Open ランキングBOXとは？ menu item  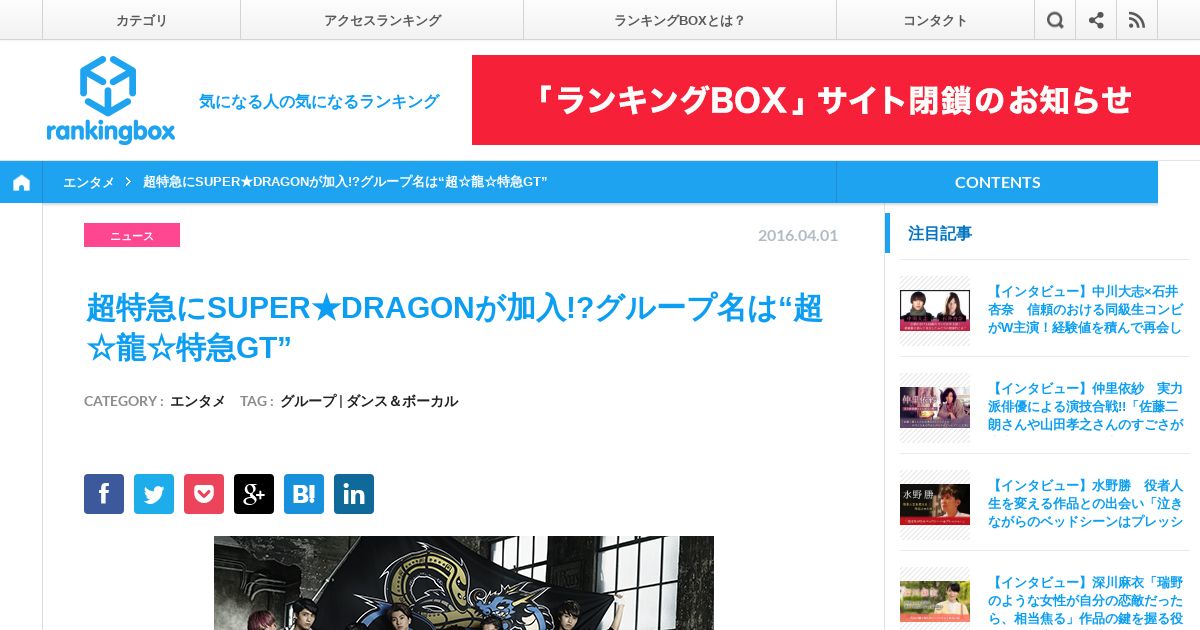(x=680, y=20)
